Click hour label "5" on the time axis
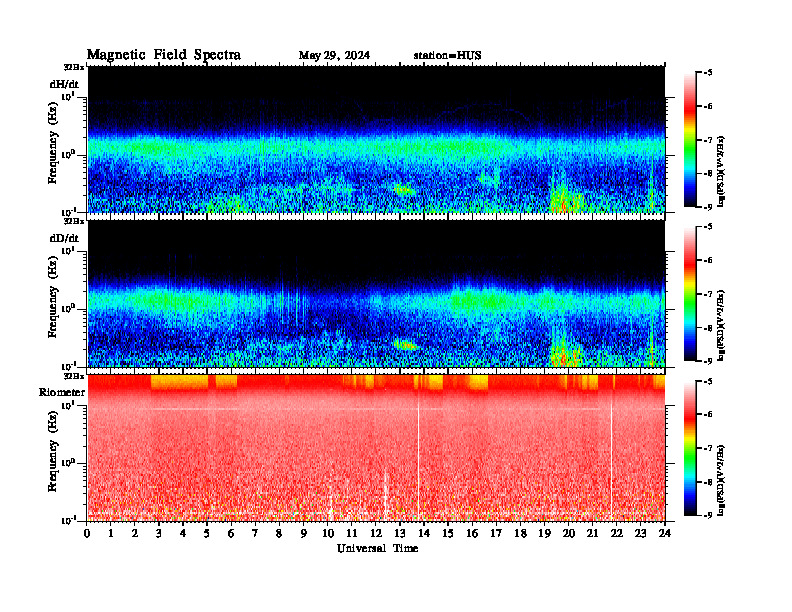792x612 pixels. [x=207, y=533]
